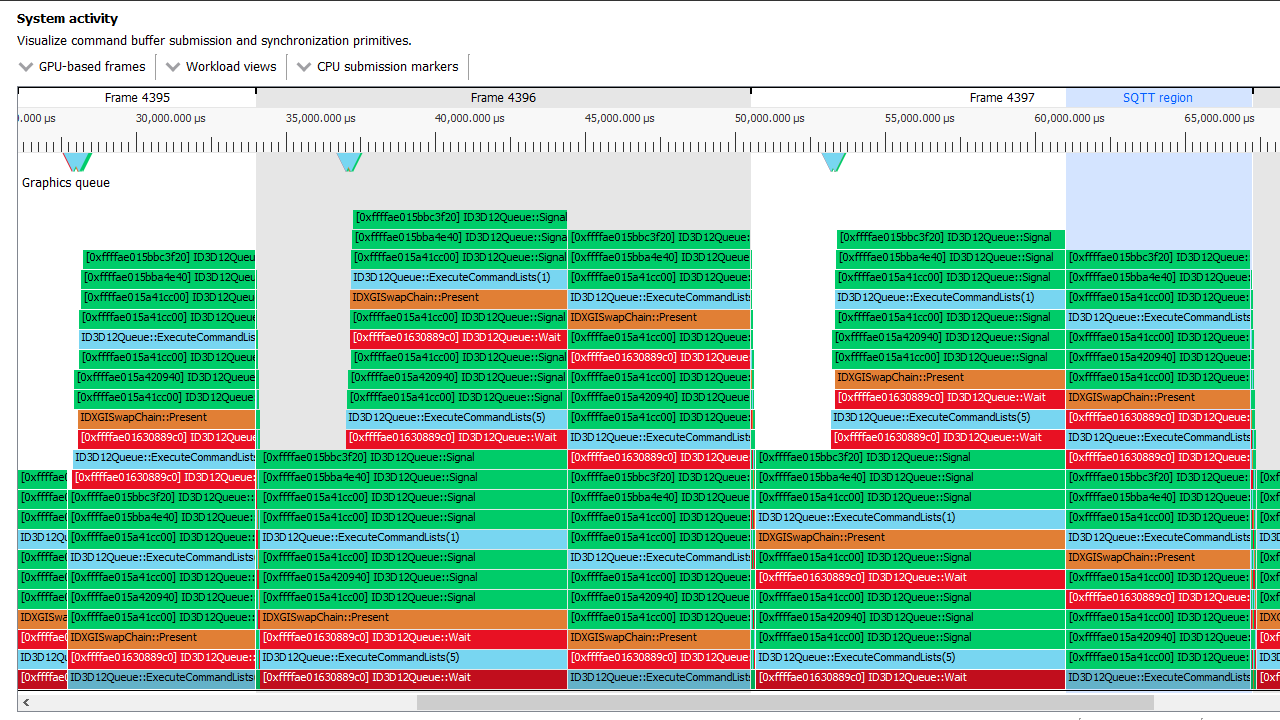1280x720 pixels.
Task: Select the SQTT region header
Action: [1158, 98]
